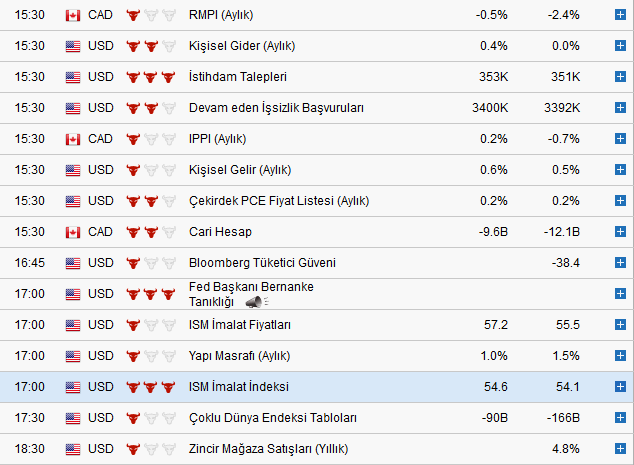This screenshot has width=634, height=465.
Task: Click Canada flag in the IPPI row
Action: coord(72,139)
